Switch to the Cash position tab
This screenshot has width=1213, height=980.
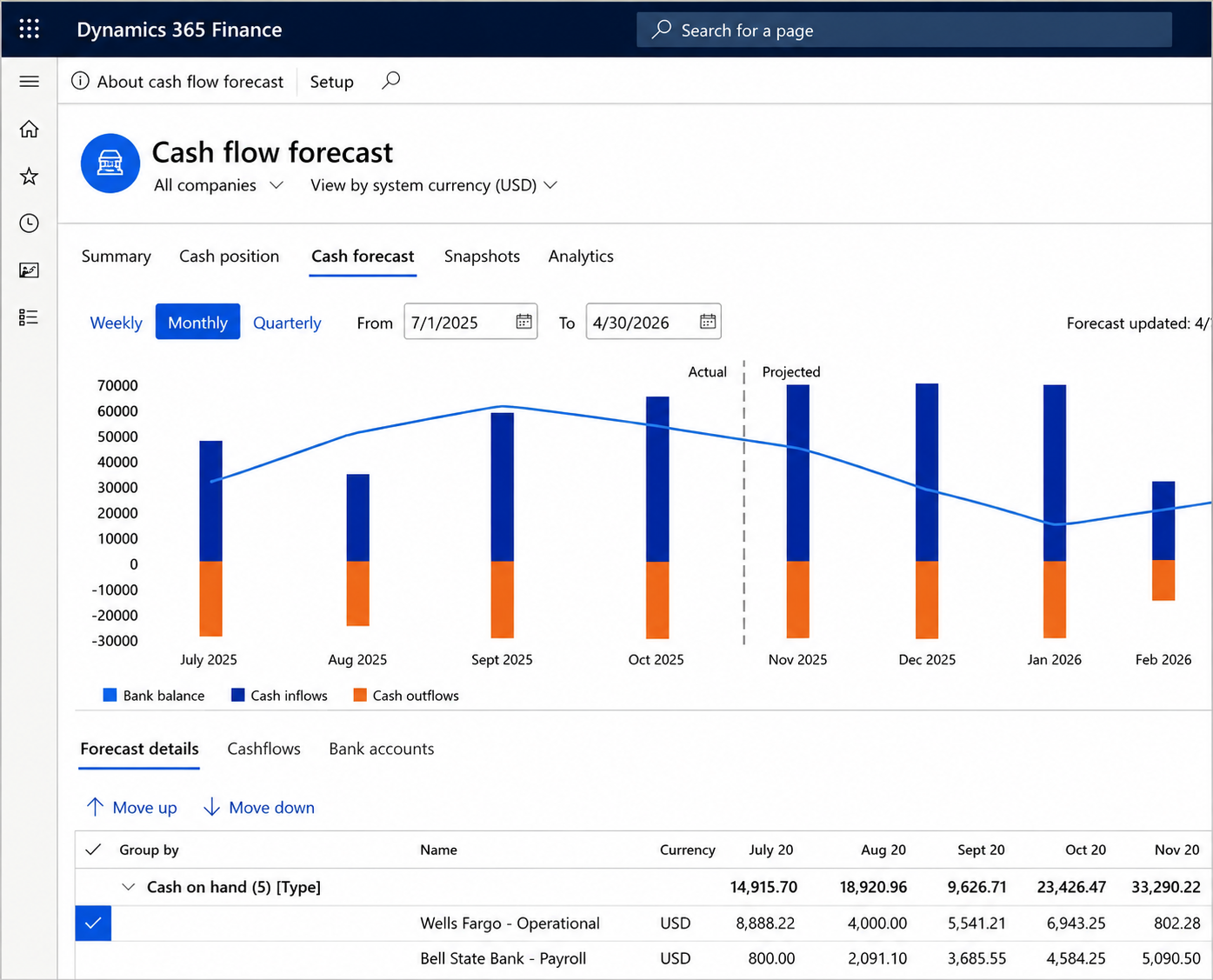click(x=230, y=257)
